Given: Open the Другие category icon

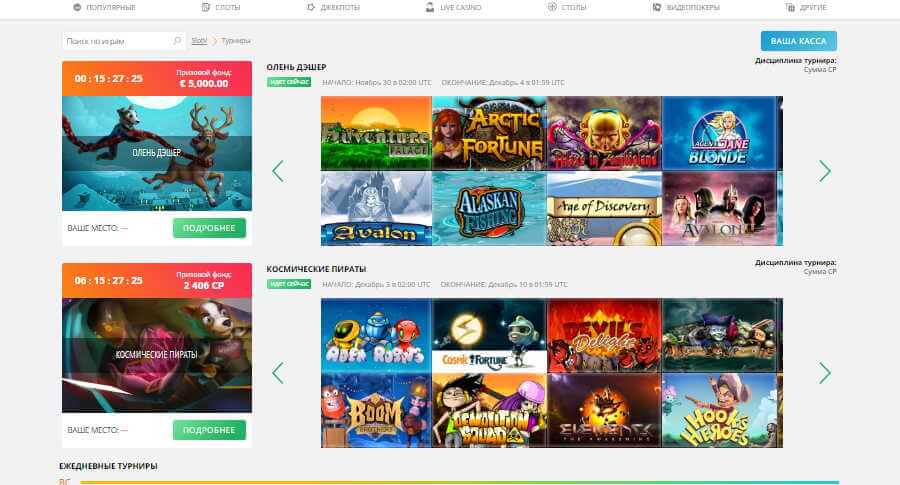Looking at the screenshot, I should point(790,7).
